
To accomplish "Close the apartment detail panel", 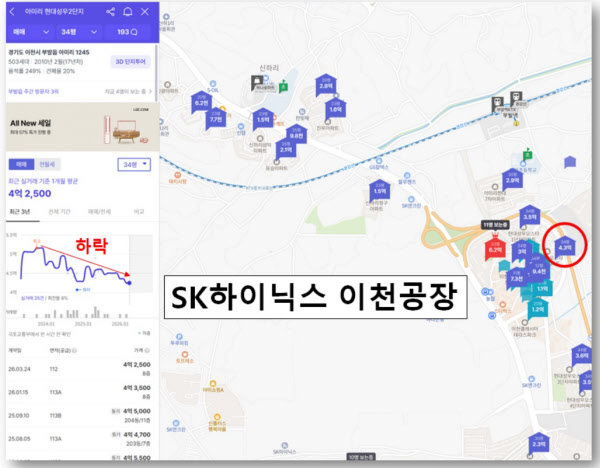I will pos(145,12).
